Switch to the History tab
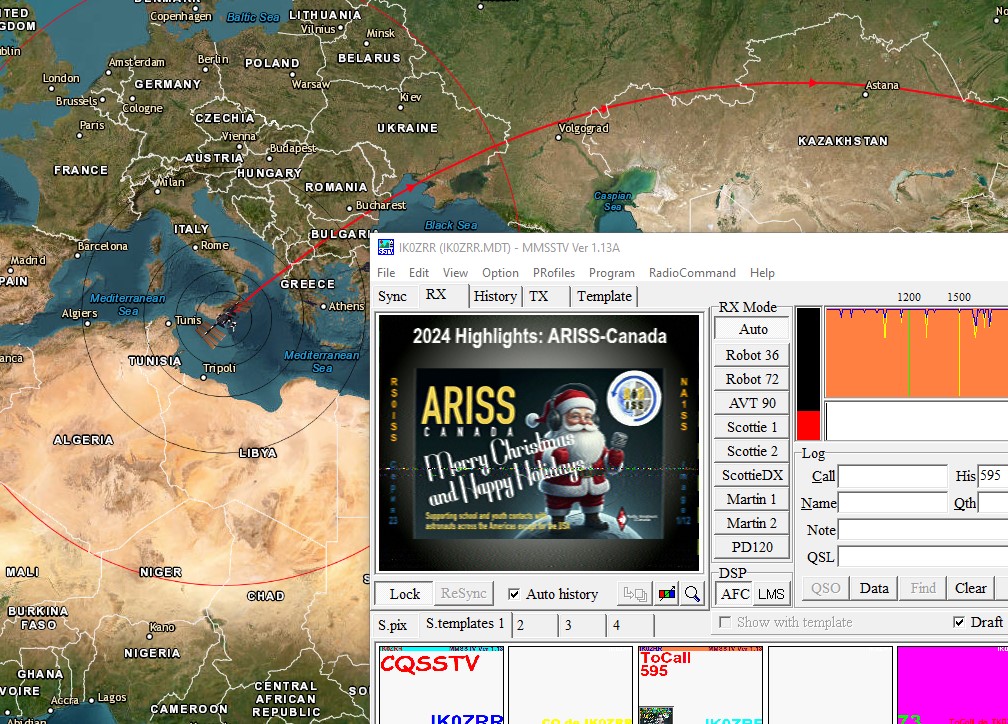1008x724 pixels. point(495,296)
